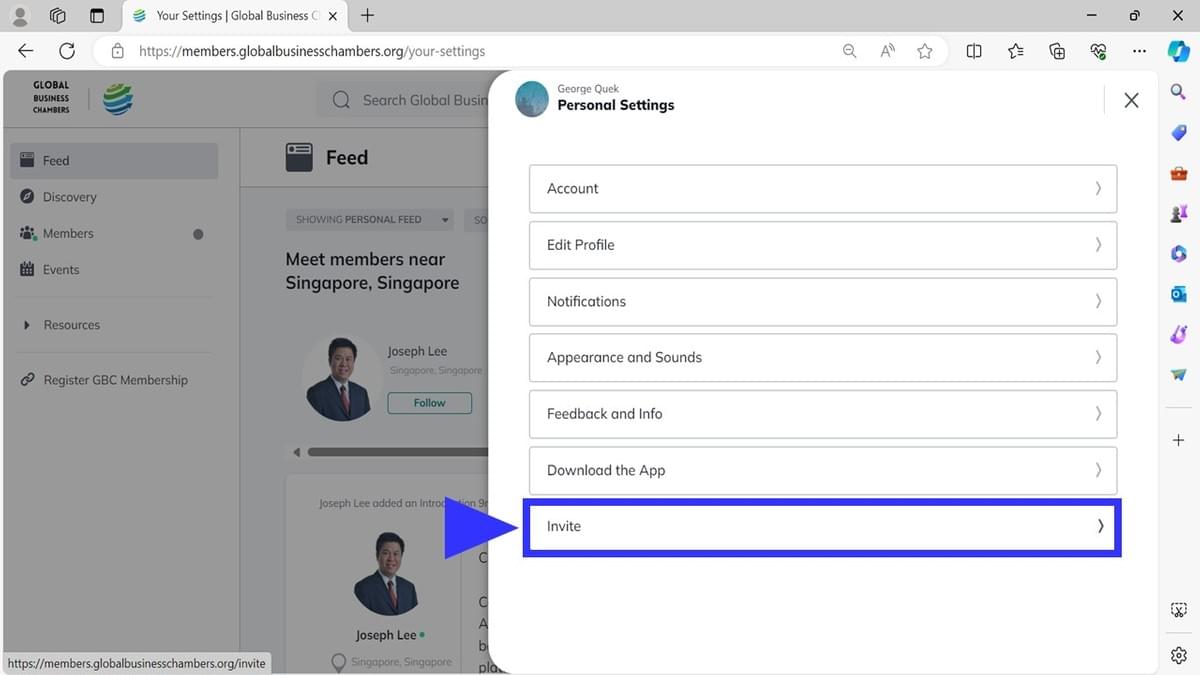The image size is (1200, 675).
Task: Enable Read Aloud in the browser
Action: (x=887, y=51)
